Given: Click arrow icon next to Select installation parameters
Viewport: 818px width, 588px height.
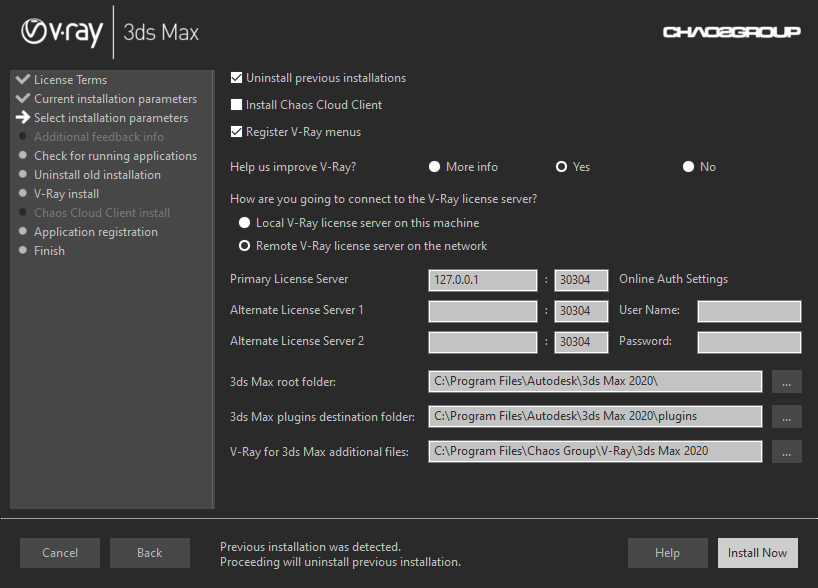Looking at the screenshot, I should (x=22, y=117).
